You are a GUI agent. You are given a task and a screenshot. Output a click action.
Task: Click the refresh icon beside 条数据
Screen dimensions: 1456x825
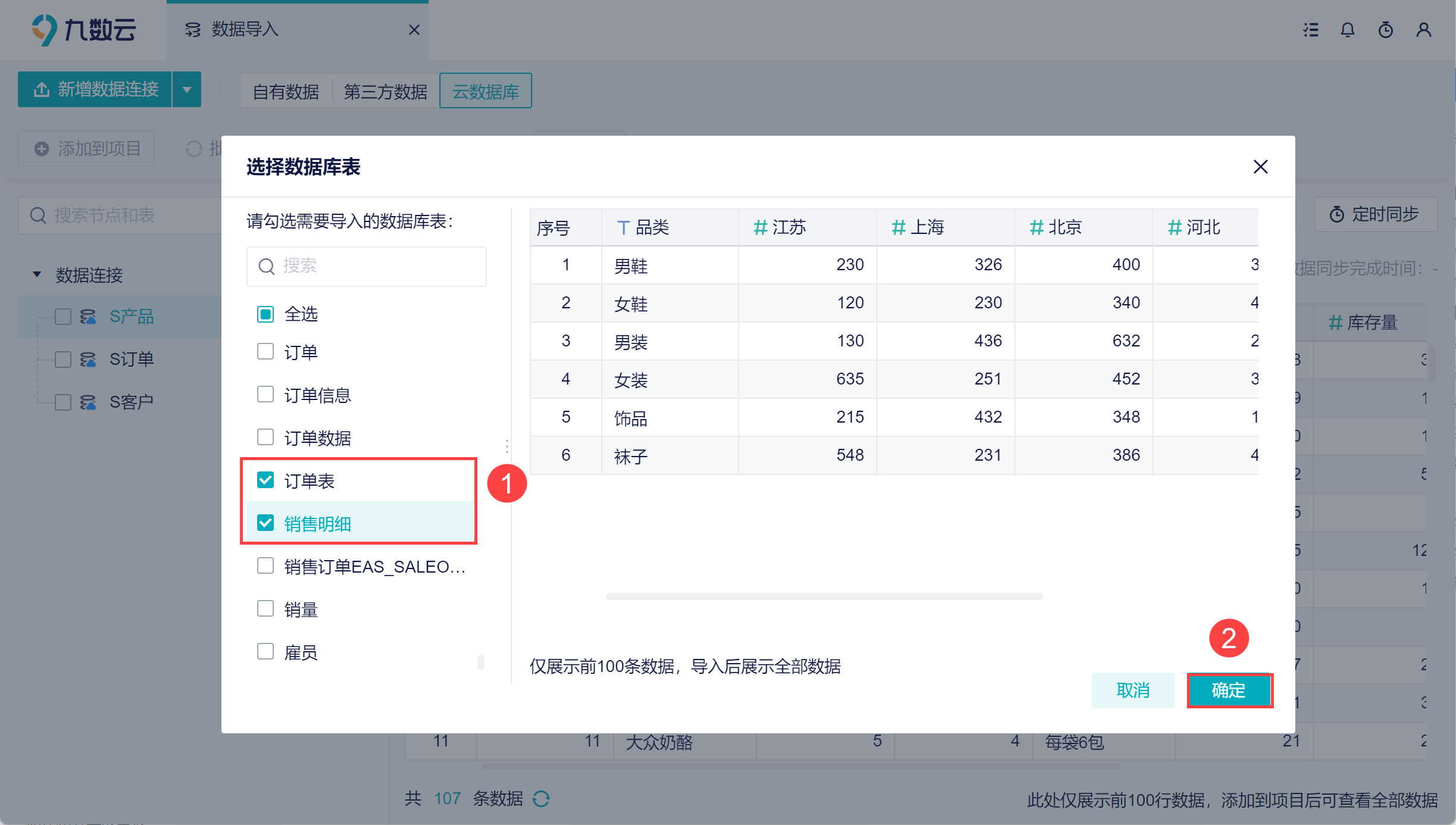(540, 799)
